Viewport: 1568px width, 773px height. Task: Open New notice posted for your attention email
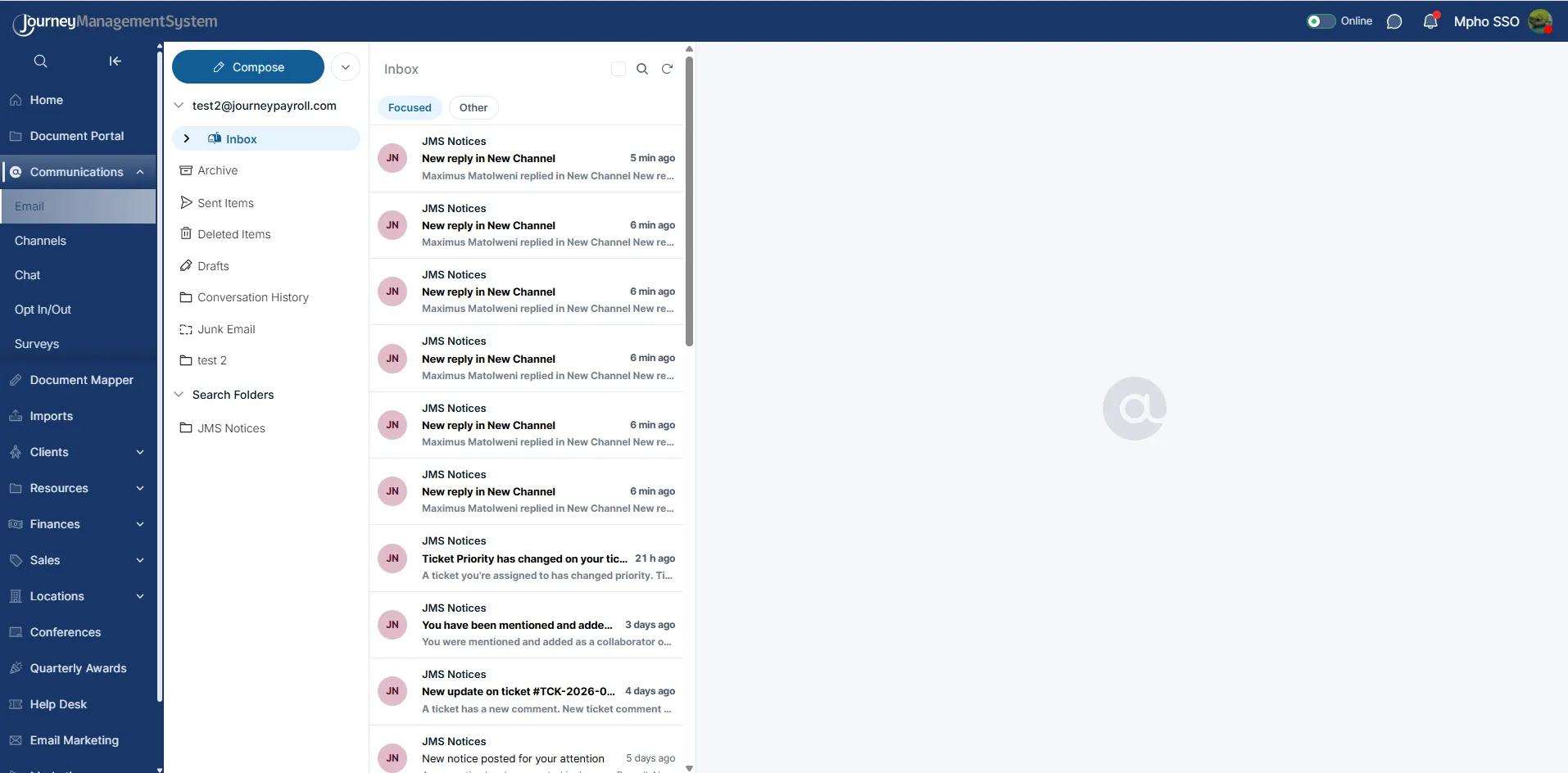(x=526, y=750)
